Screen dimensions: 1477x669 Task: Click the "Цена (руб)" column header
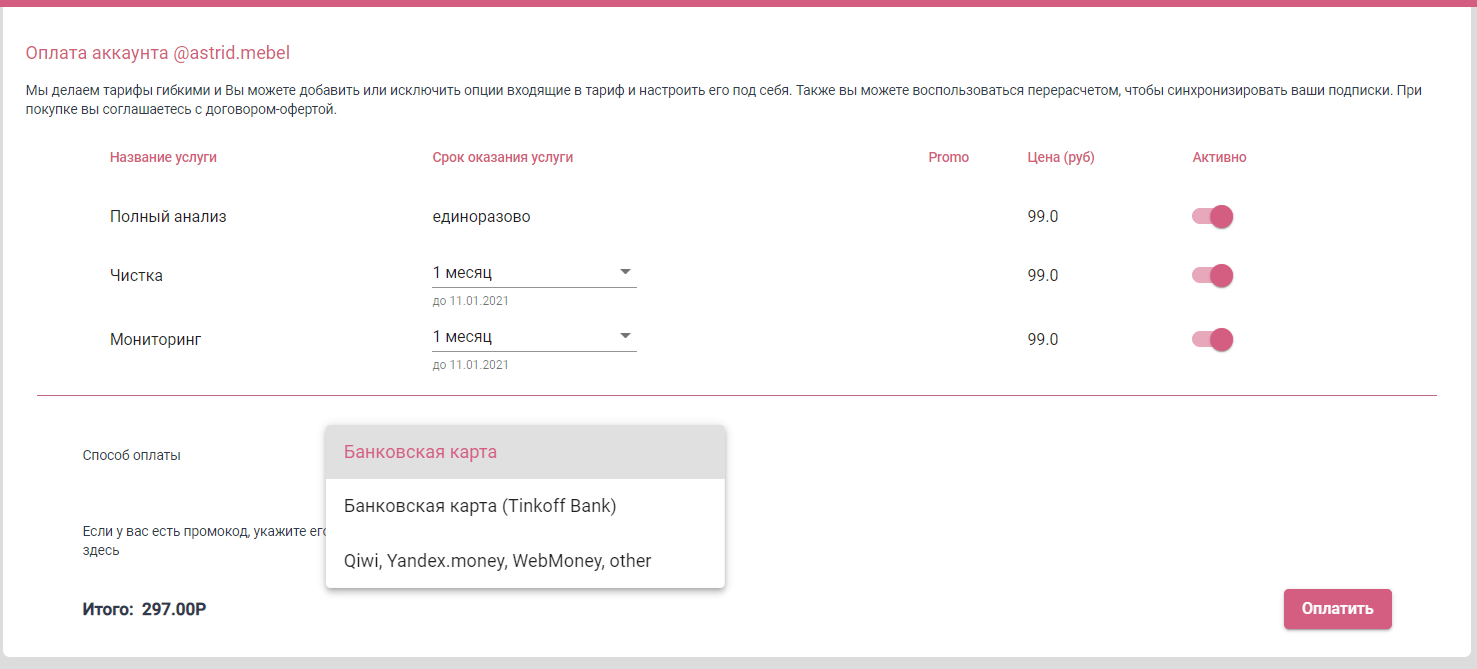point(1060,156)
